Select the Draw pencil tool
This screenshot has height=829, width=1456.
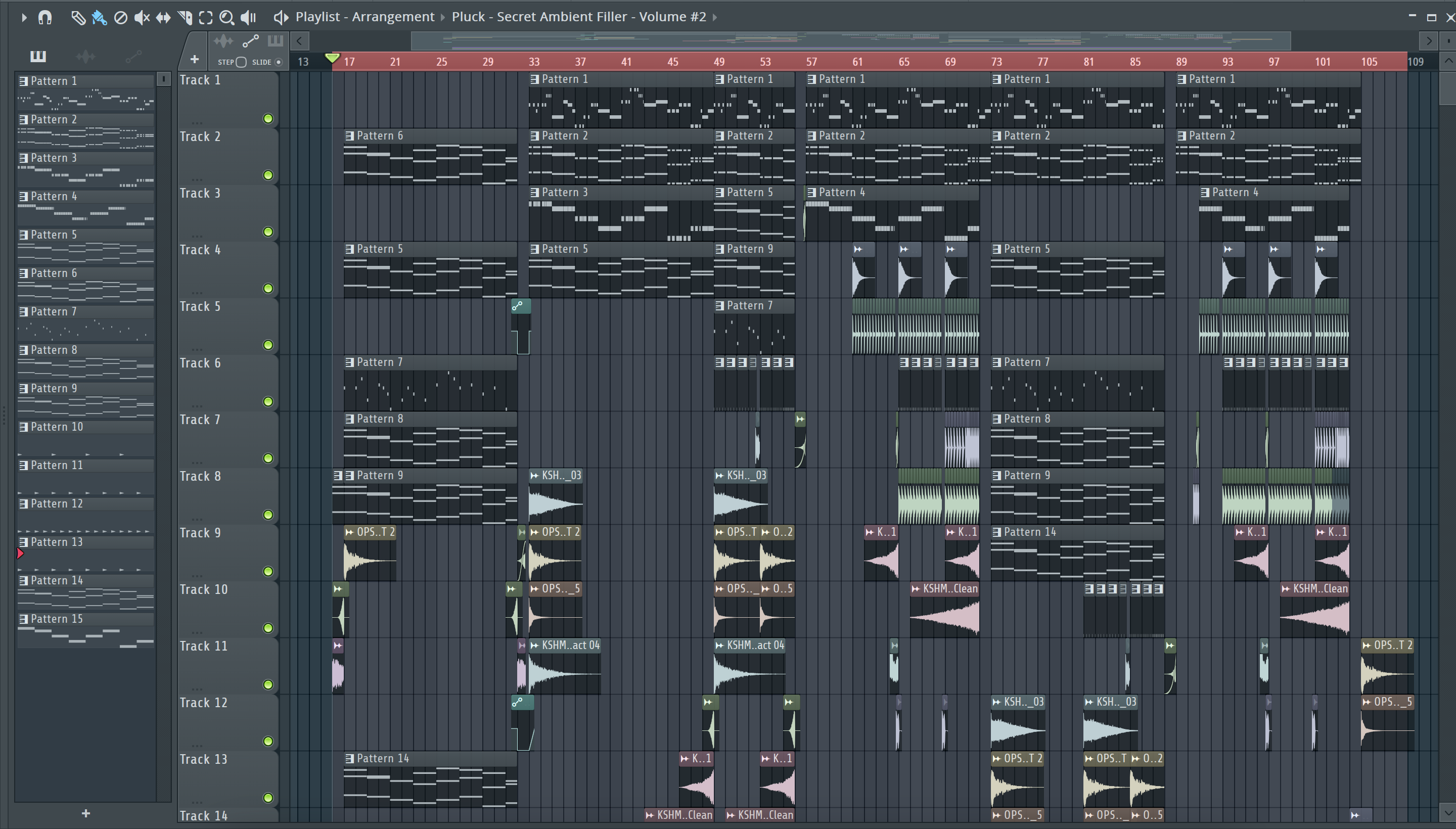click(78, 18)
